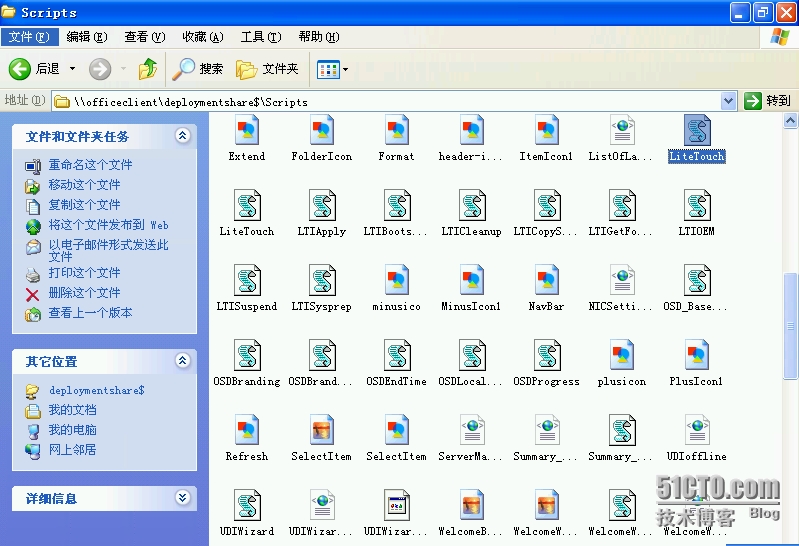
Task: Click the Views icon in toolbar
Action: [x=328, y=69]
